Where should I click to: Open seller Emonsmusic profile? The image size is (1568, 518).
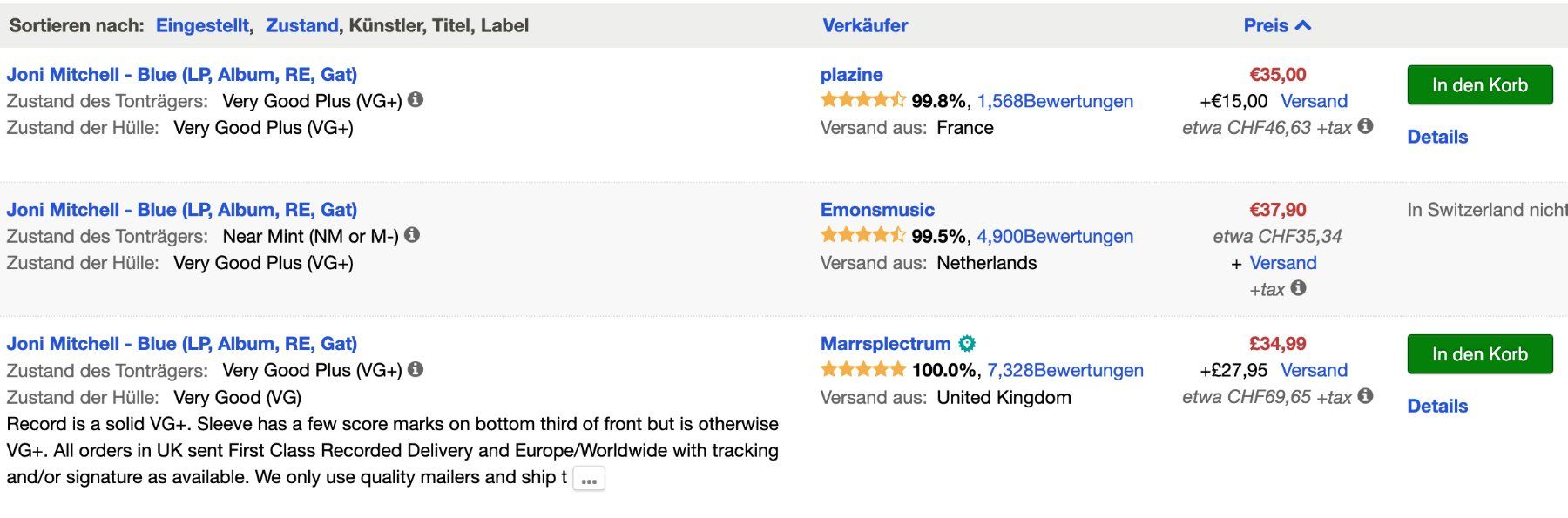coord(877,210)
